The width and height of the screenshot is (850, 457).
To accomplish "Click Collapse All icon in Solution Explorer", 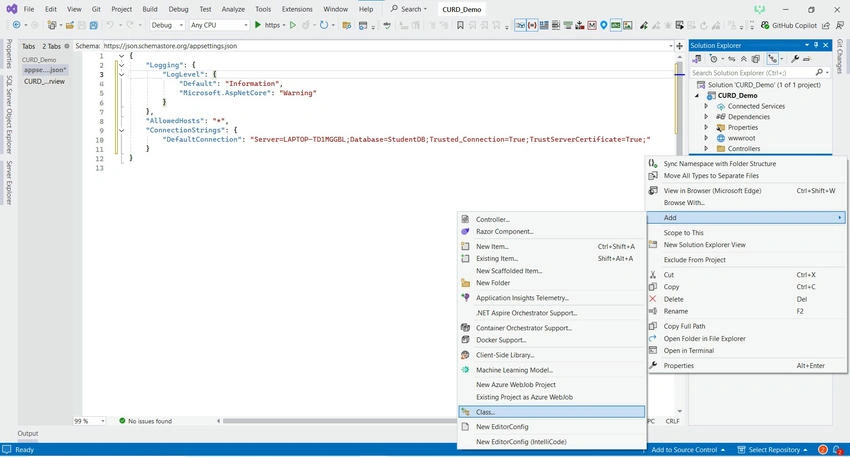I will tap(744, 59).
